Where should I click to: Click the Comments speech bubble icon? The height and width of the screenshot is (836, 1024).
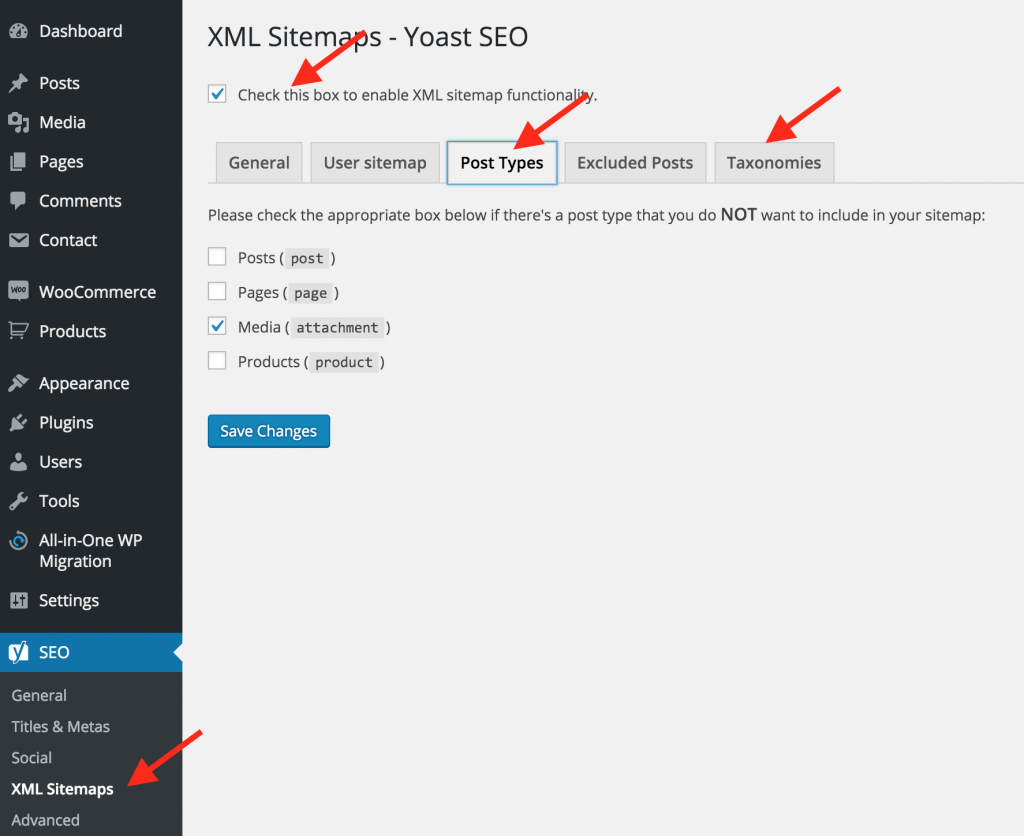pos(18,201)
